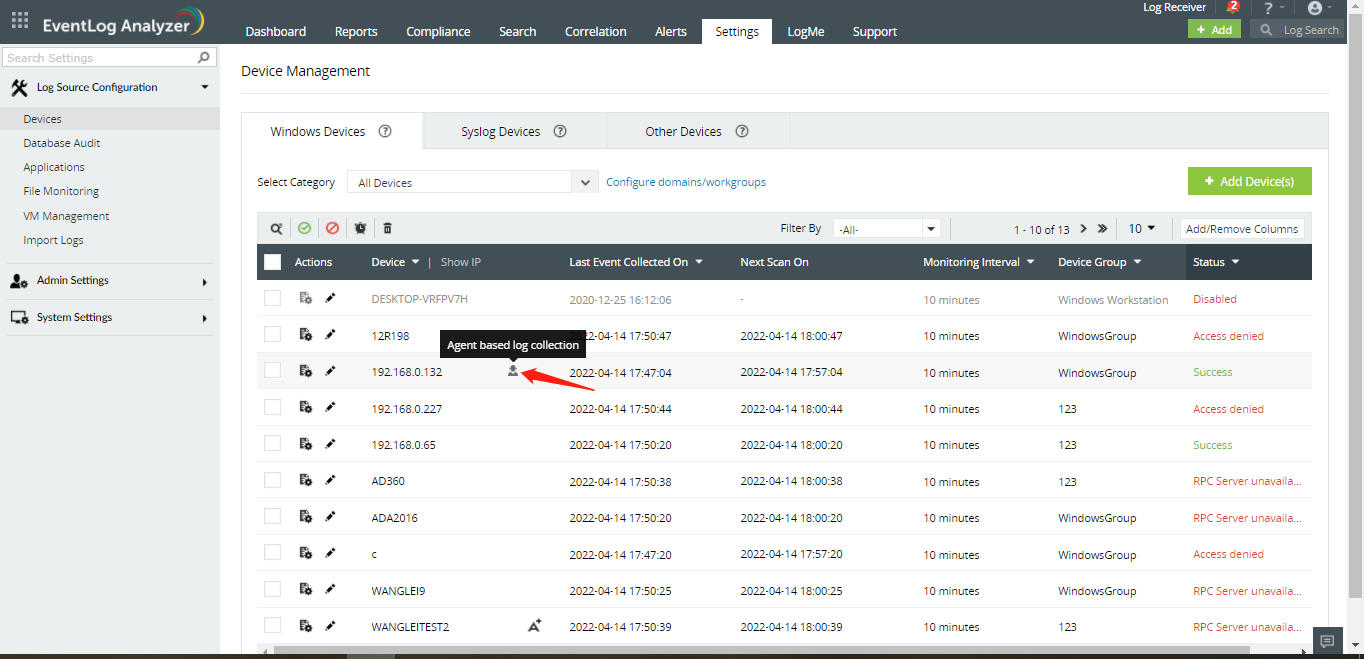Open the Status column sort arrow
The image size is (1364, 659).
(x=1235, y=262)
